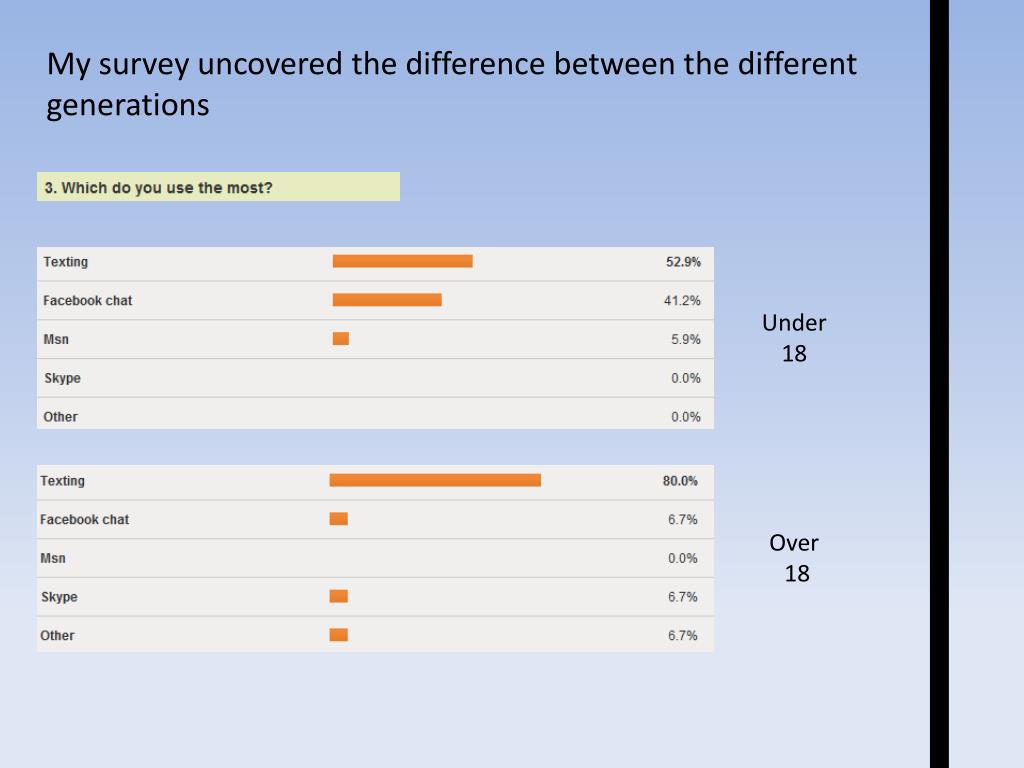
Task: Click the Facebook chat label in Over 18 table
Action: pyautogui.click(x=84, y=519)
